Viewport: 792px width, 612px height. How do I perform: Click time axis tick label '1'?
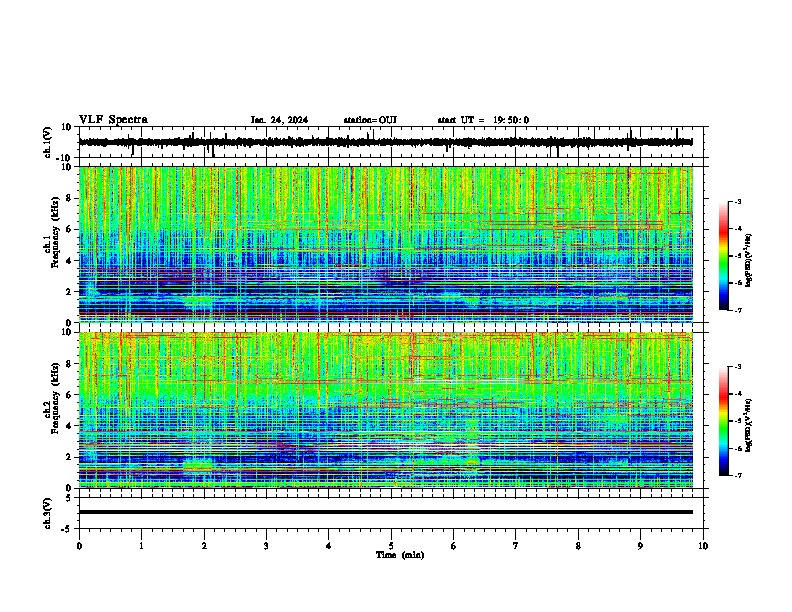tap(141, 546)
